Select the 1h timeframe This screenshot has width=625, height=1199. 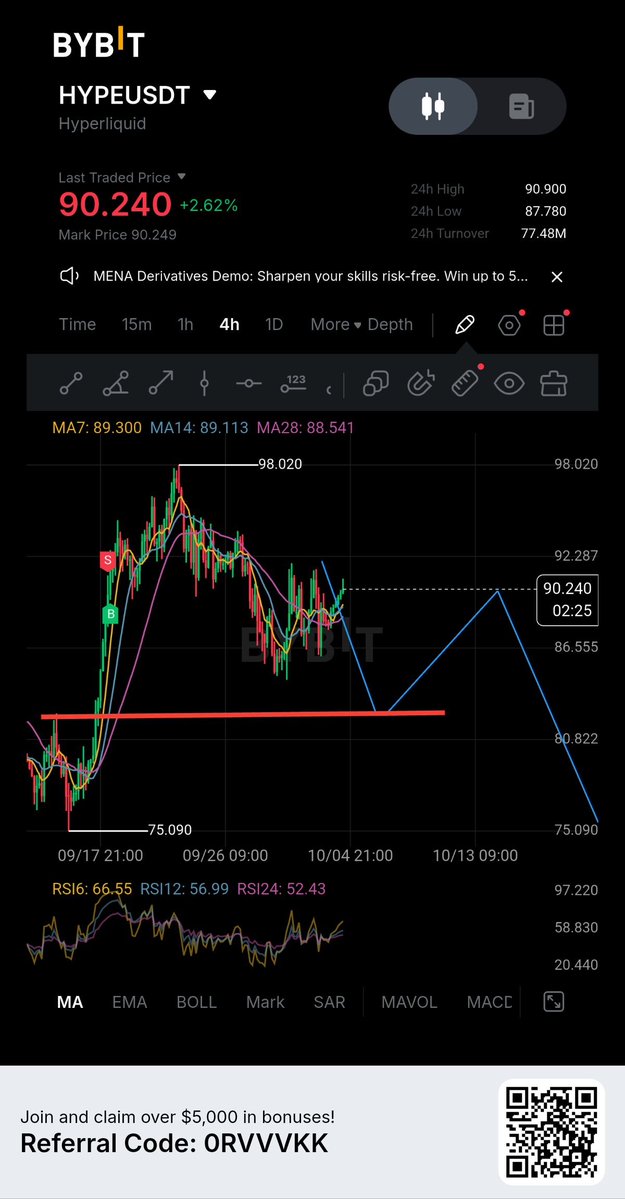pos(185,324)
